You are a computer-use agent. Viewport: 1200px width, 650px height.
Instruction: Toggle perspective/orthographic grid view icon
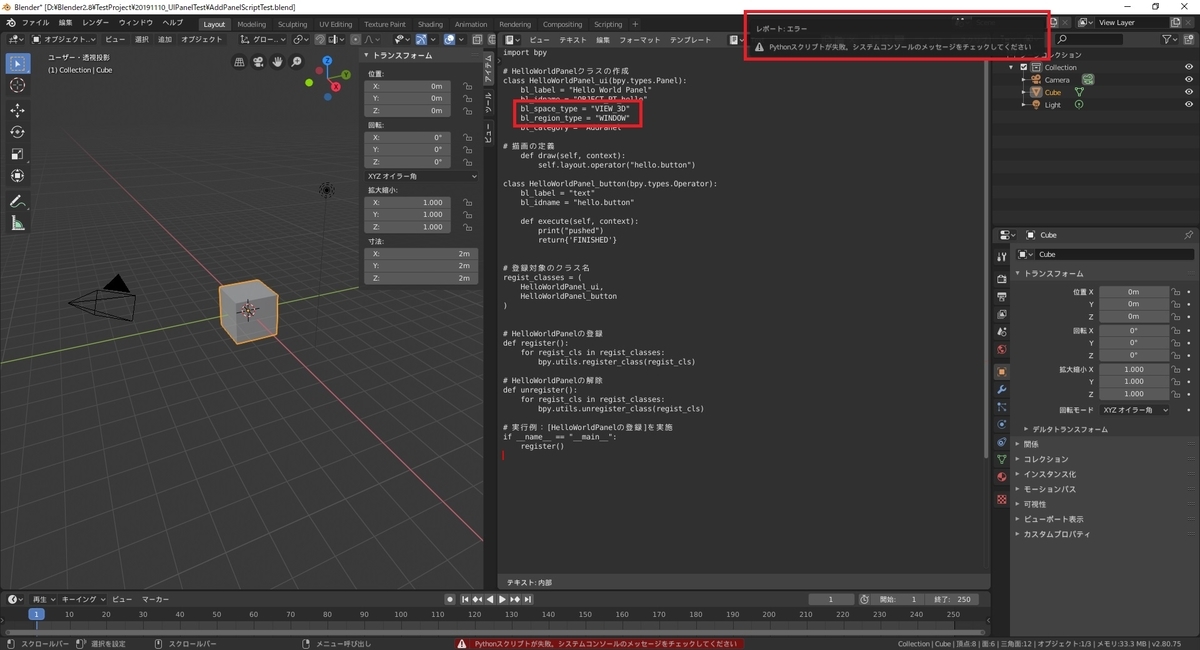point(239,62)
